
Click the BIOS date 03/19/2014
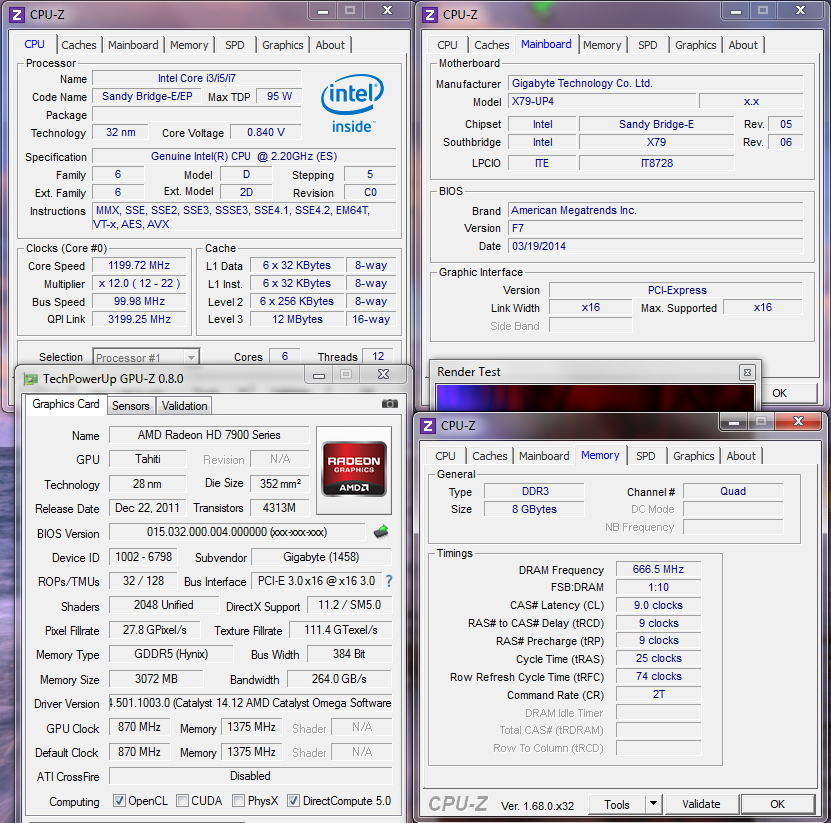(x=656, y=246)
